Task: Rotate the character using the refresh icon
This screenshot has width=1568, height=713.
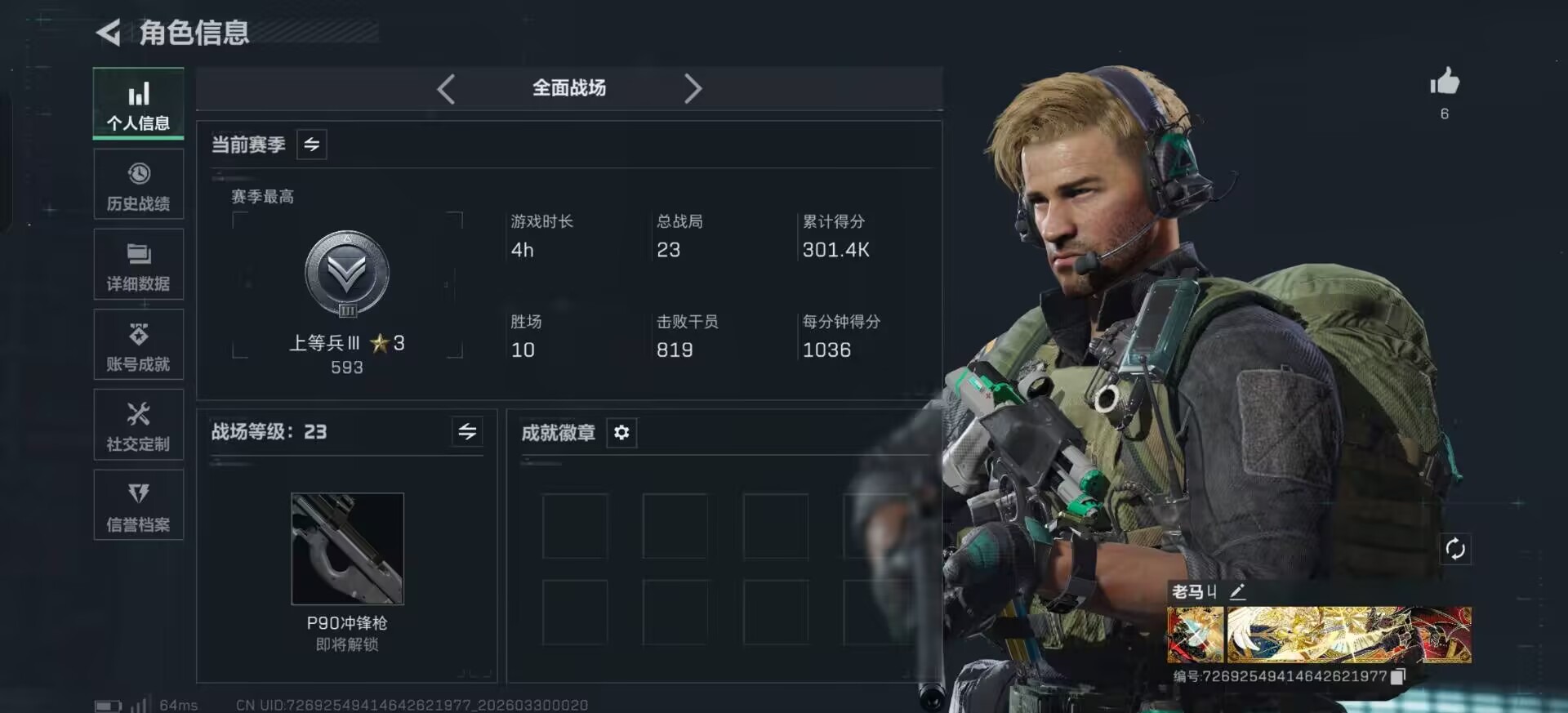Action: pos(1454,549)
